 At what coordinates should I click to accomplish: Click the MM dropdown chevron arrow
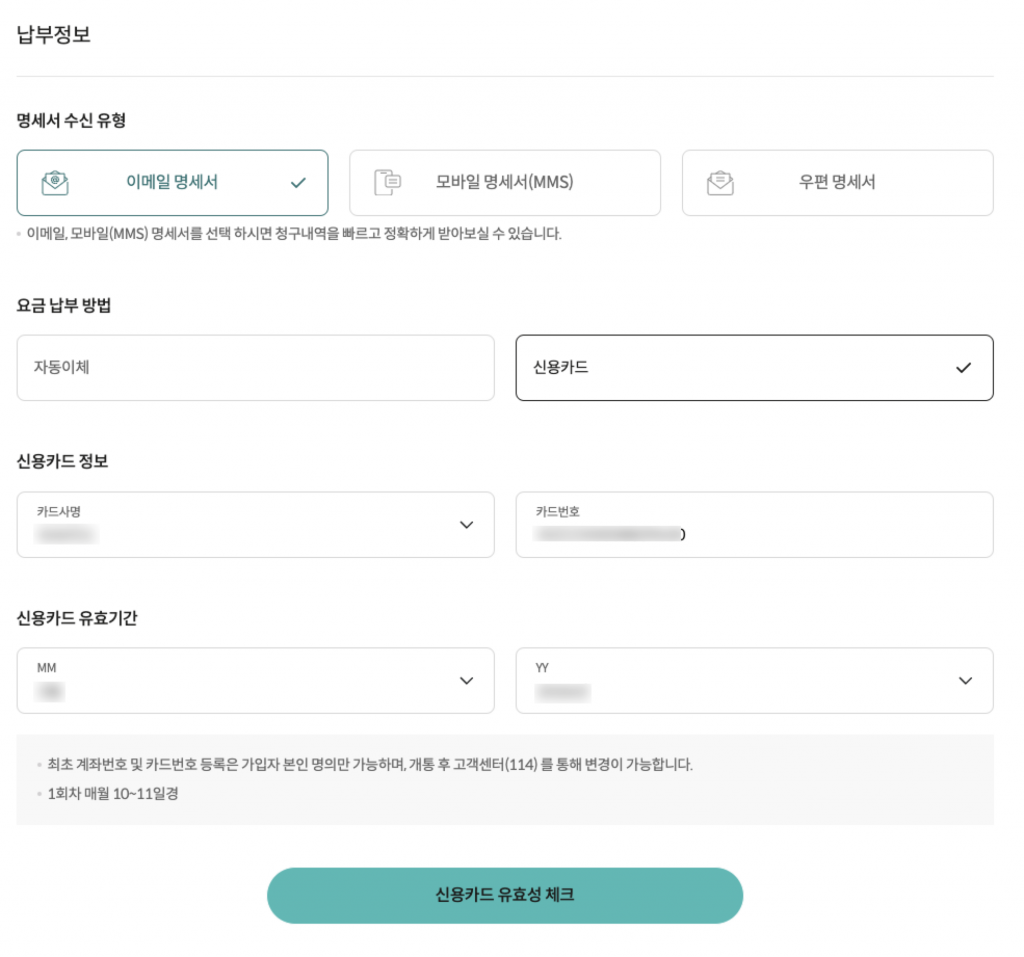pos(466,681)
